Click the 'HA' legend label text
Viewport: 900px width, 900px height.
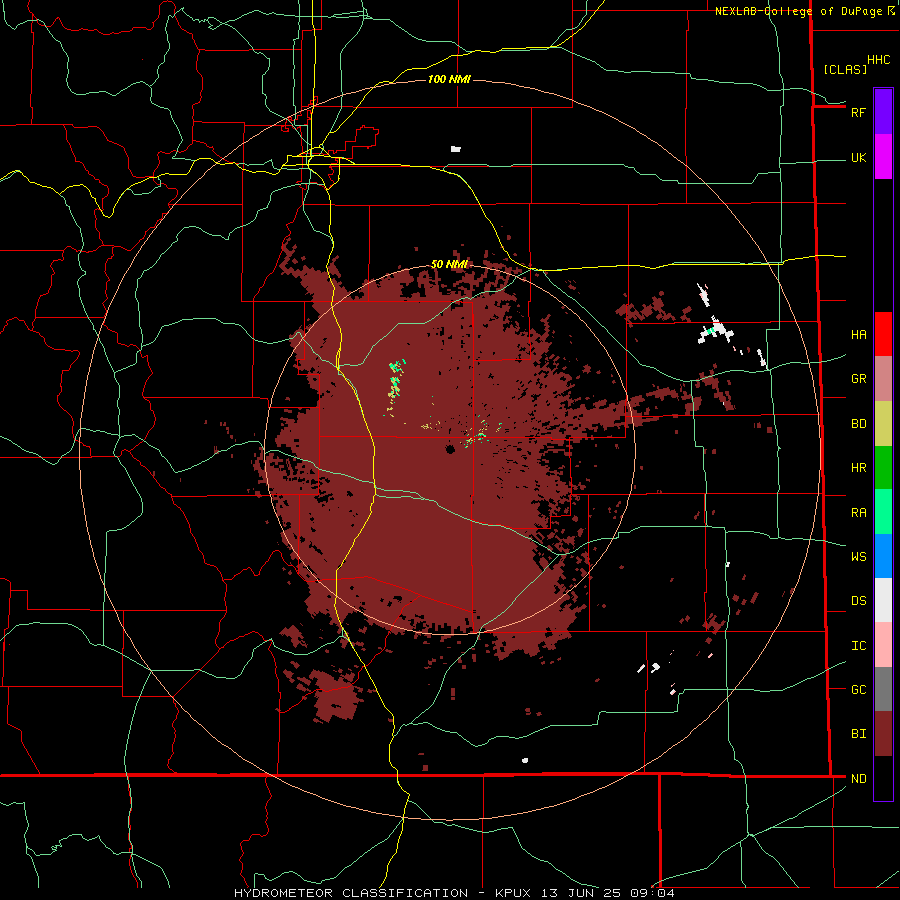[x=858, y=334]
